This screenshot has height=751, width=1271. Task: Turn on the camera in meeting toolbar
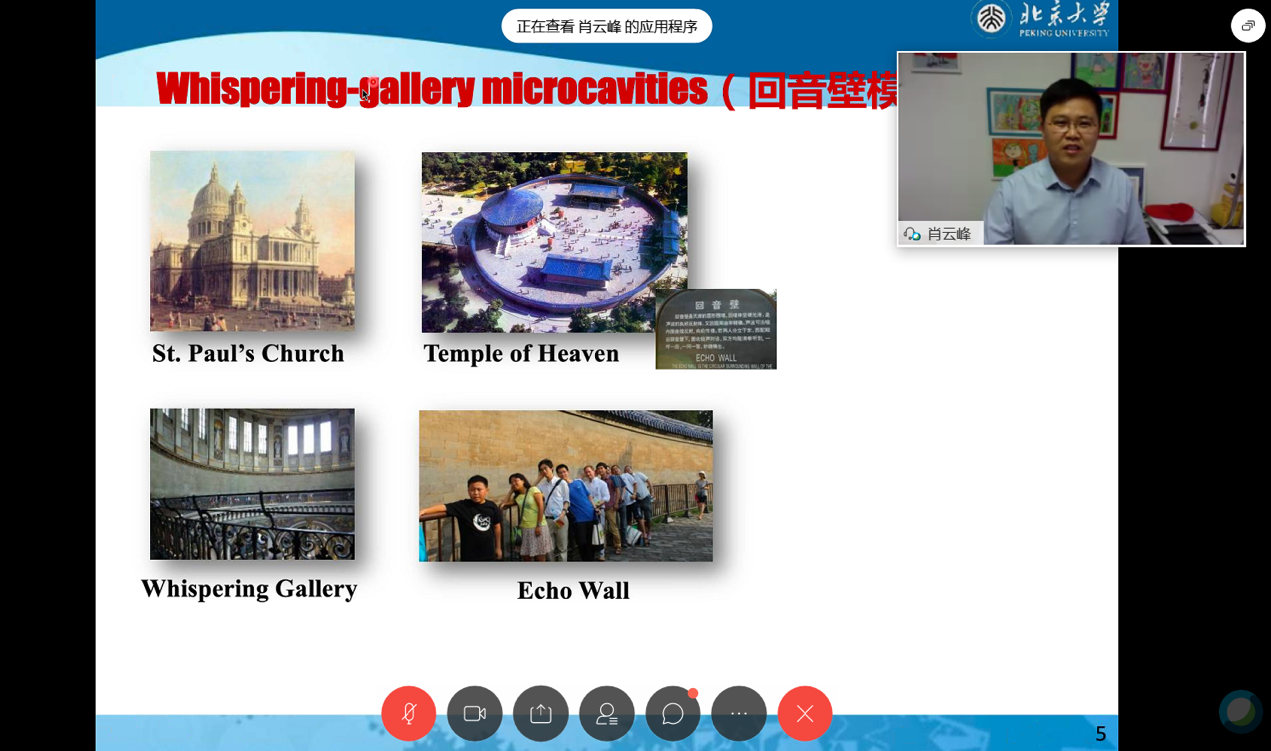coord(474,713)
